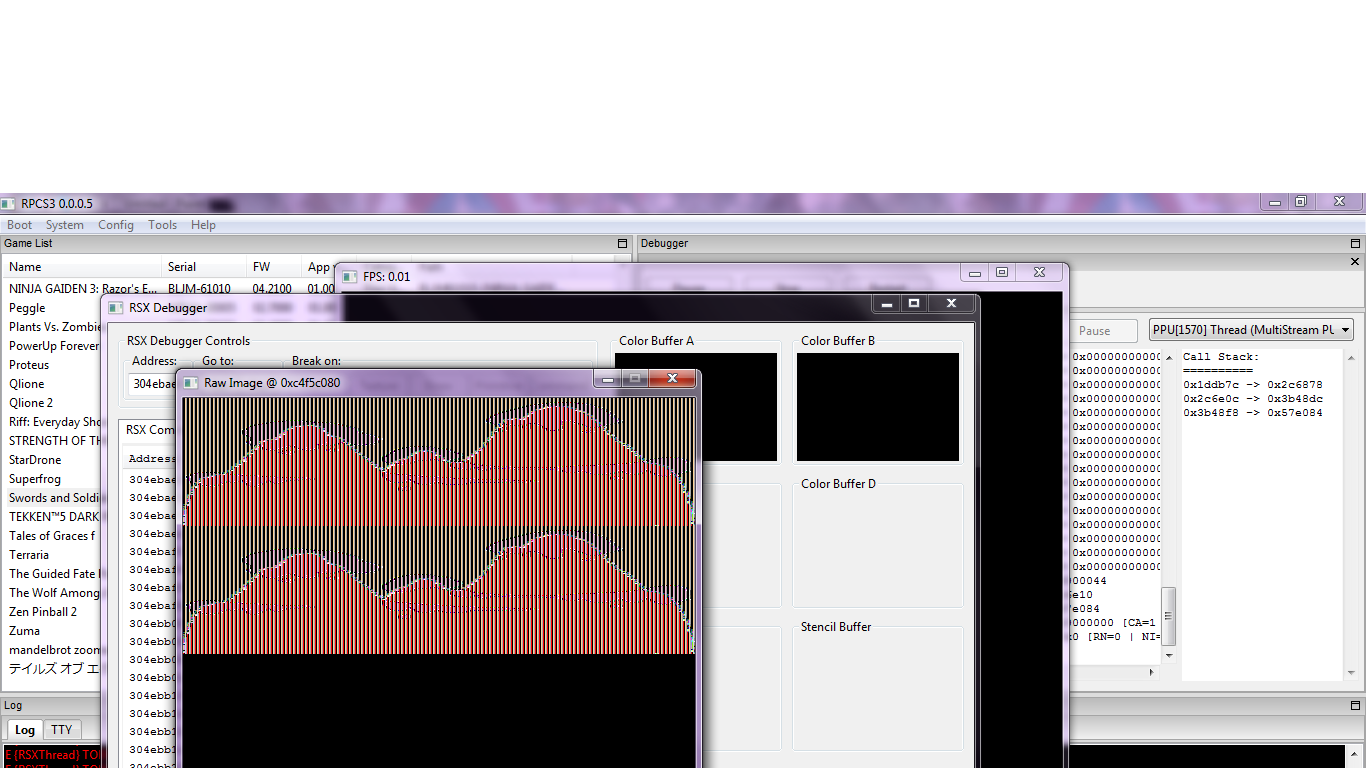
Task: Open the Config menu
Action: point(116,225)
